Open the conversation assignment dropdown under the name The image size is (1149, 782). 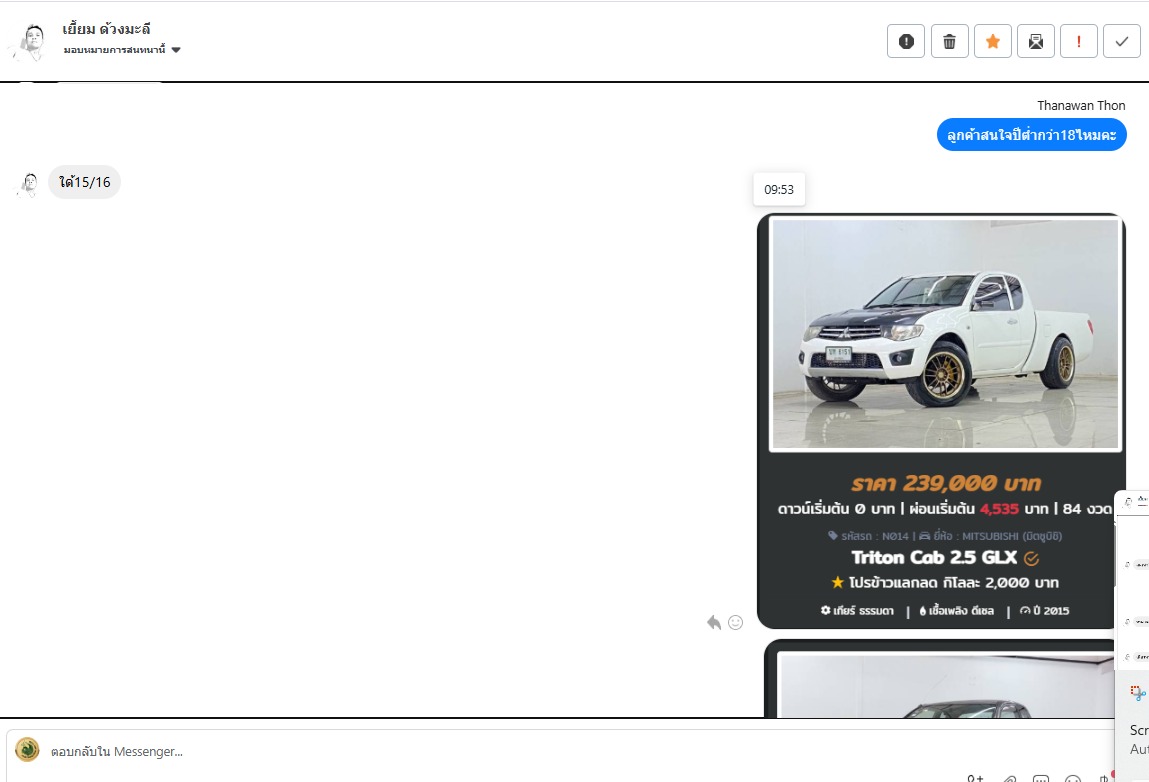pyautogui.click(x=122, y=50)
